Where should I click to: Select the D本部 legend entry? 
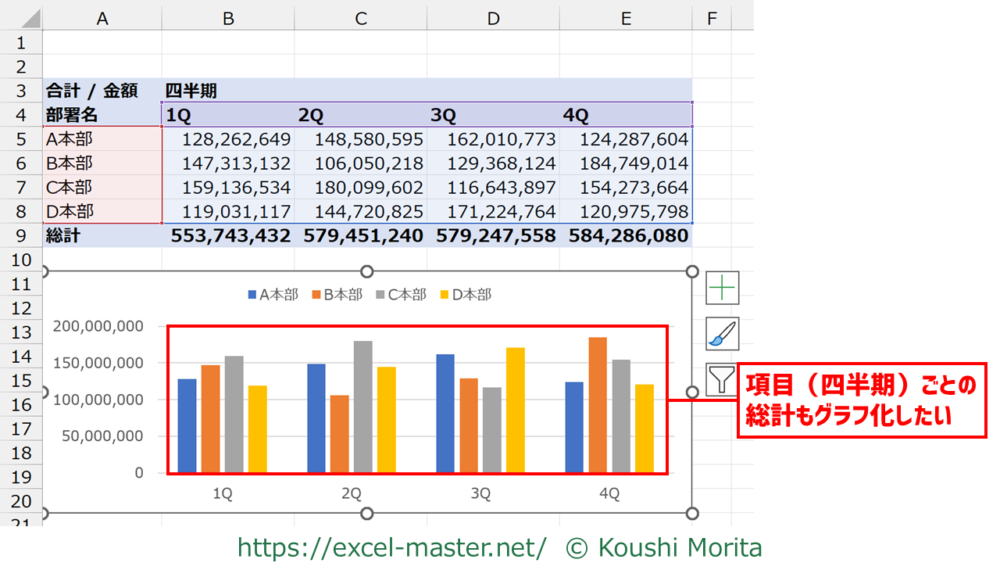pos(465,295)
